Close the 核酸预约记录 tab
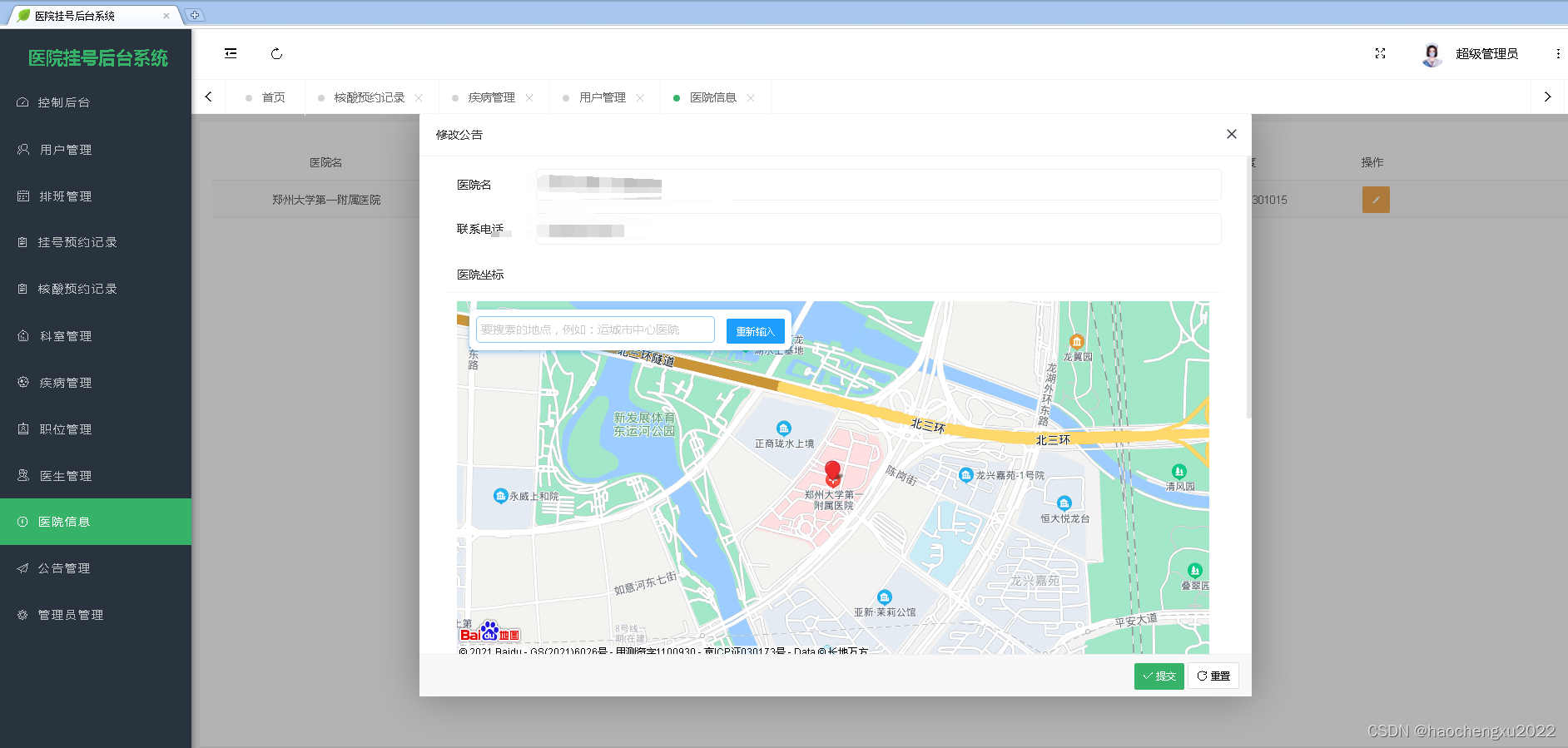Viewport: 1568px width, 748px height. coord(419,97)
